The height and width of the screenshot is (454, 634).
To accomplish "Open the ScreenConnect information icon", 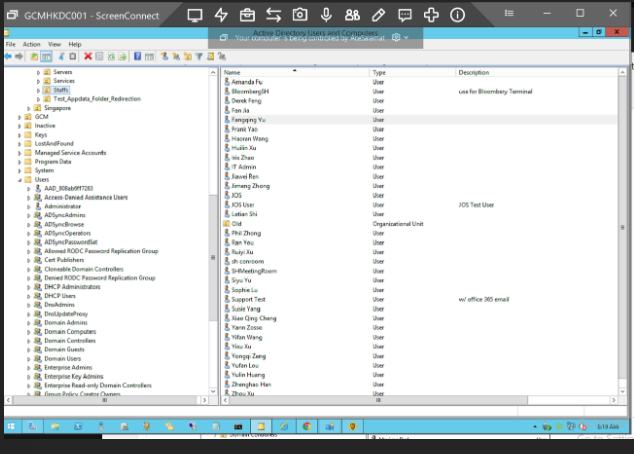I will pyautogui.click(x=457, y=15).
